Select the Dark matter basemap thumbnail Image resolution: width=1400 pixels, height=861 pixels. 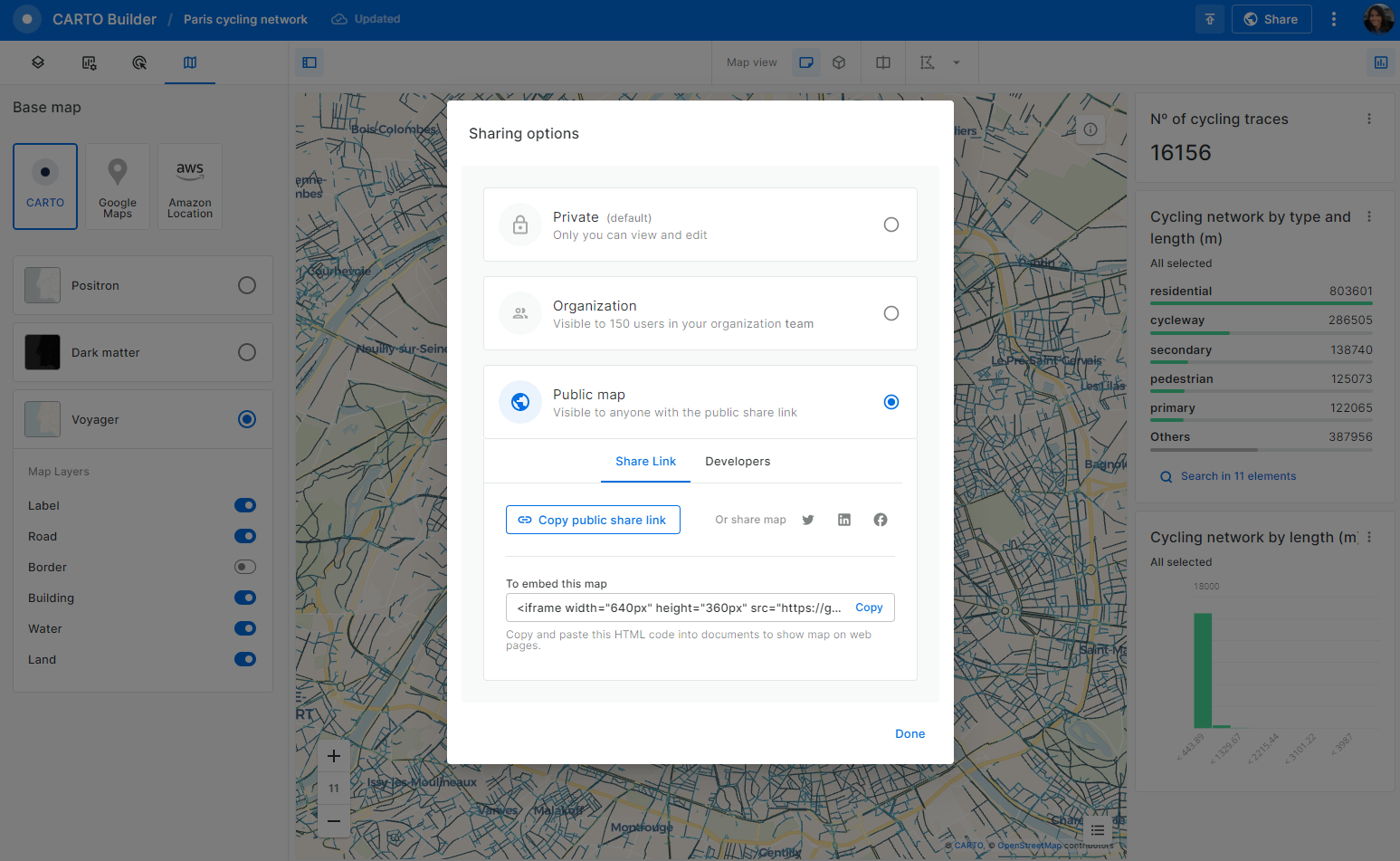43,352
